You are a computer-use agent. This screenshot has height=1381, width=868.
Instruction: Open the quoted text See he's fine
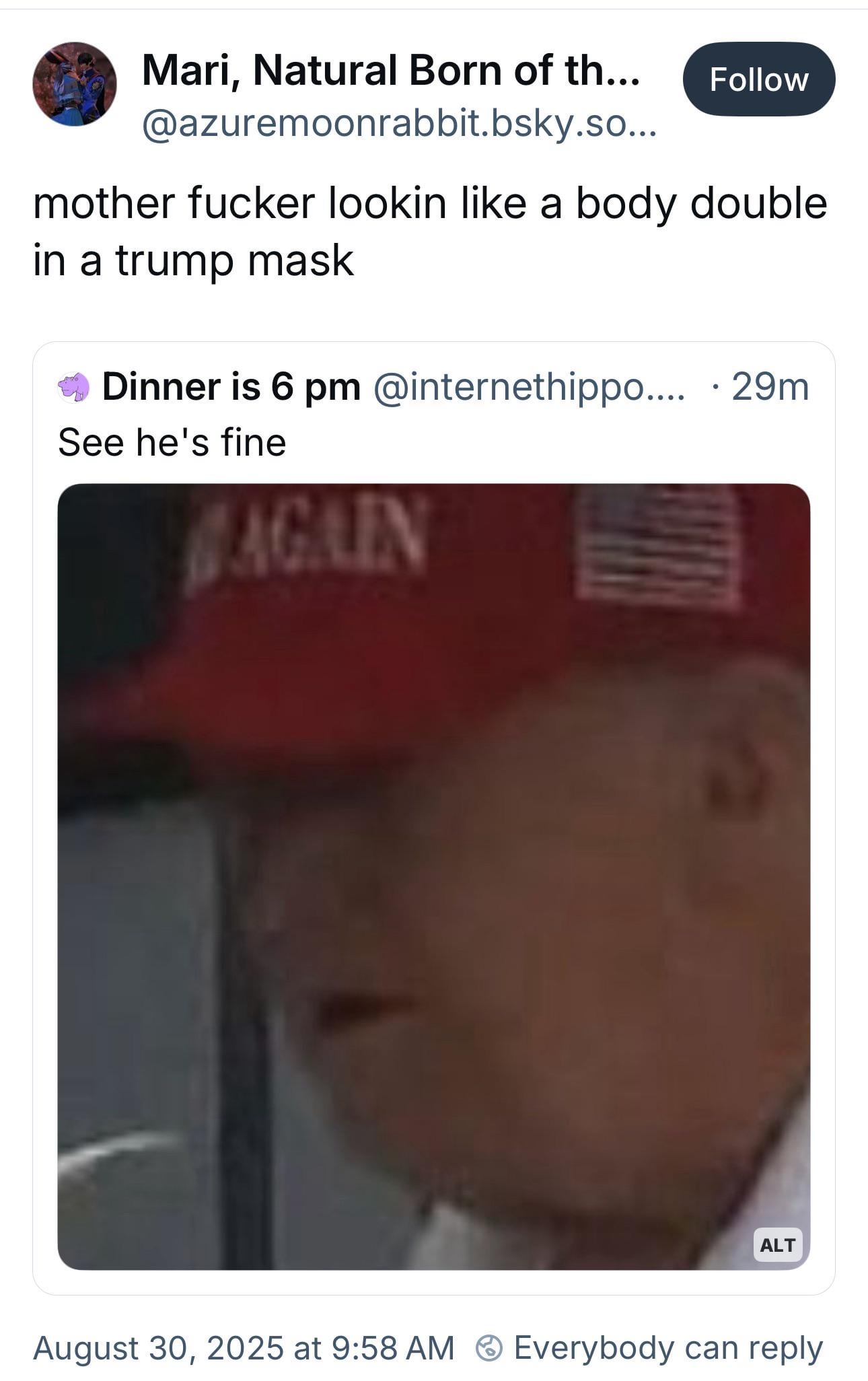172,443
